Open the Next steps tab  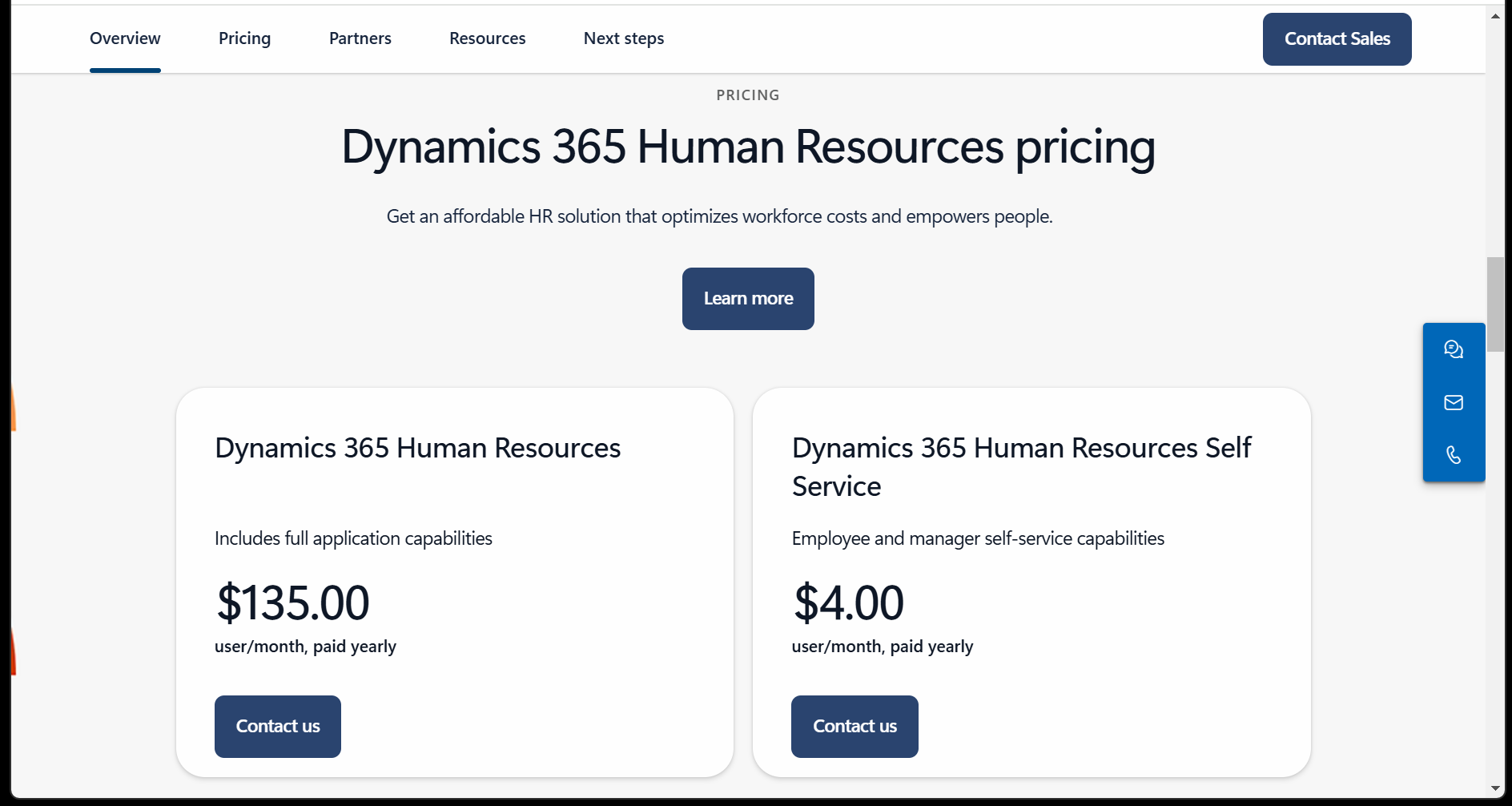[623, 38]
